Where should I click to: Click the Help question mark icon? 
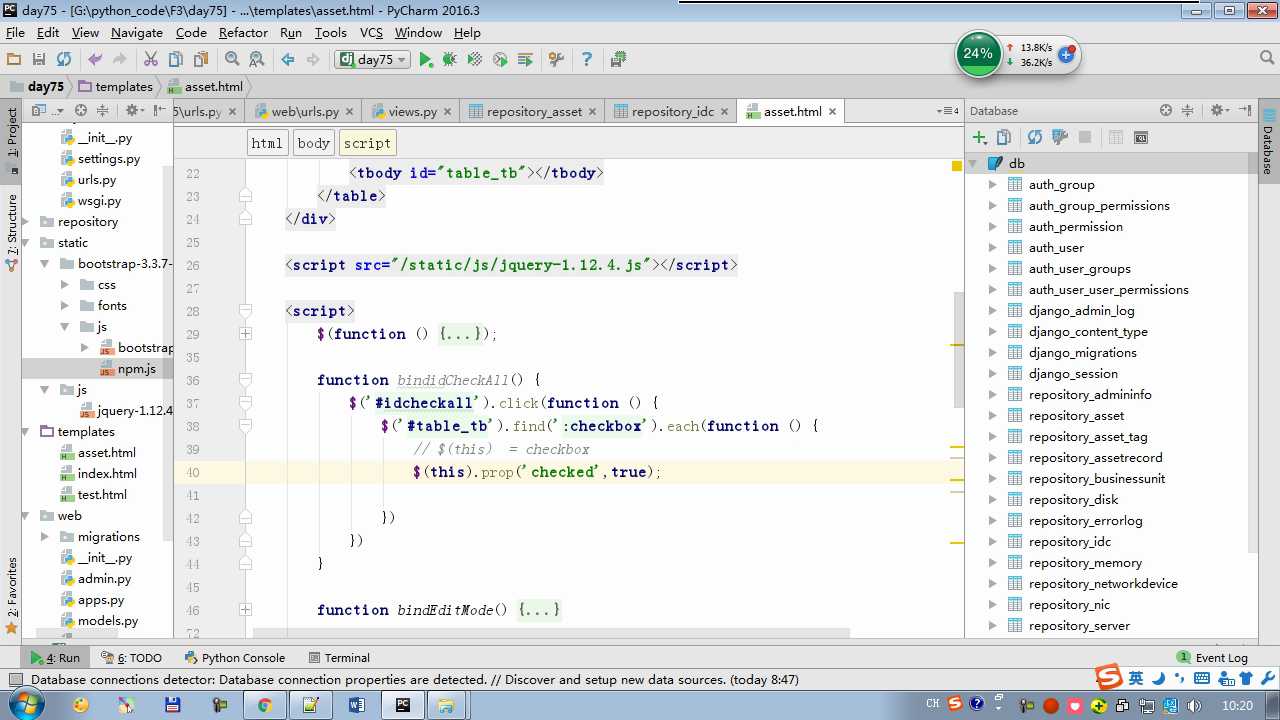587,60
